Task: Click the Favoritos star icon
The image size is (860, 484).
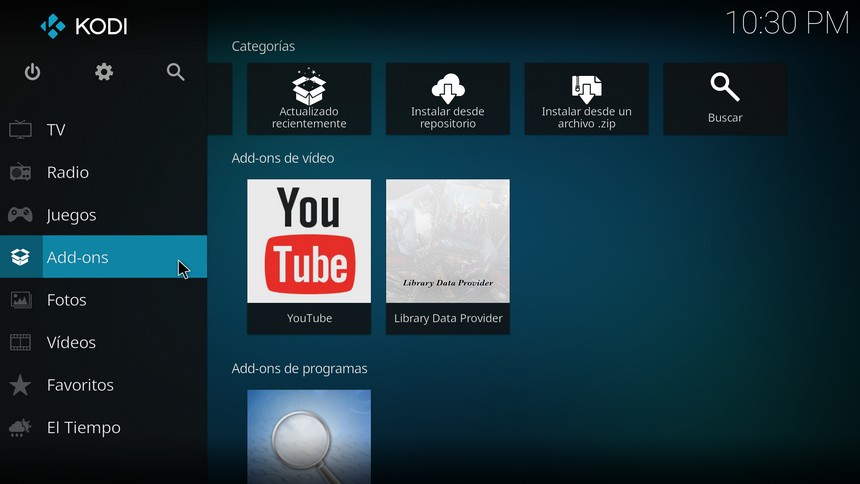Action: 20,385
